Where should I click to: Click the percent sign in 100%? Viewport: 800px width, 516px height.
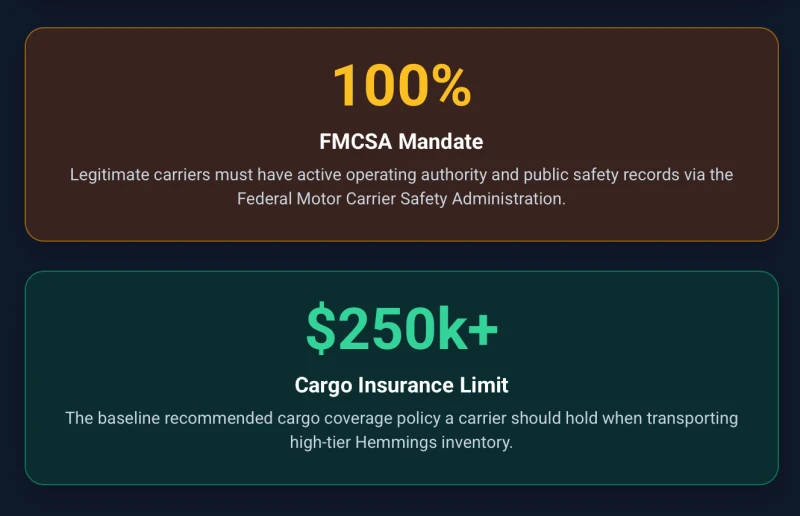click(x=446, y=86)
